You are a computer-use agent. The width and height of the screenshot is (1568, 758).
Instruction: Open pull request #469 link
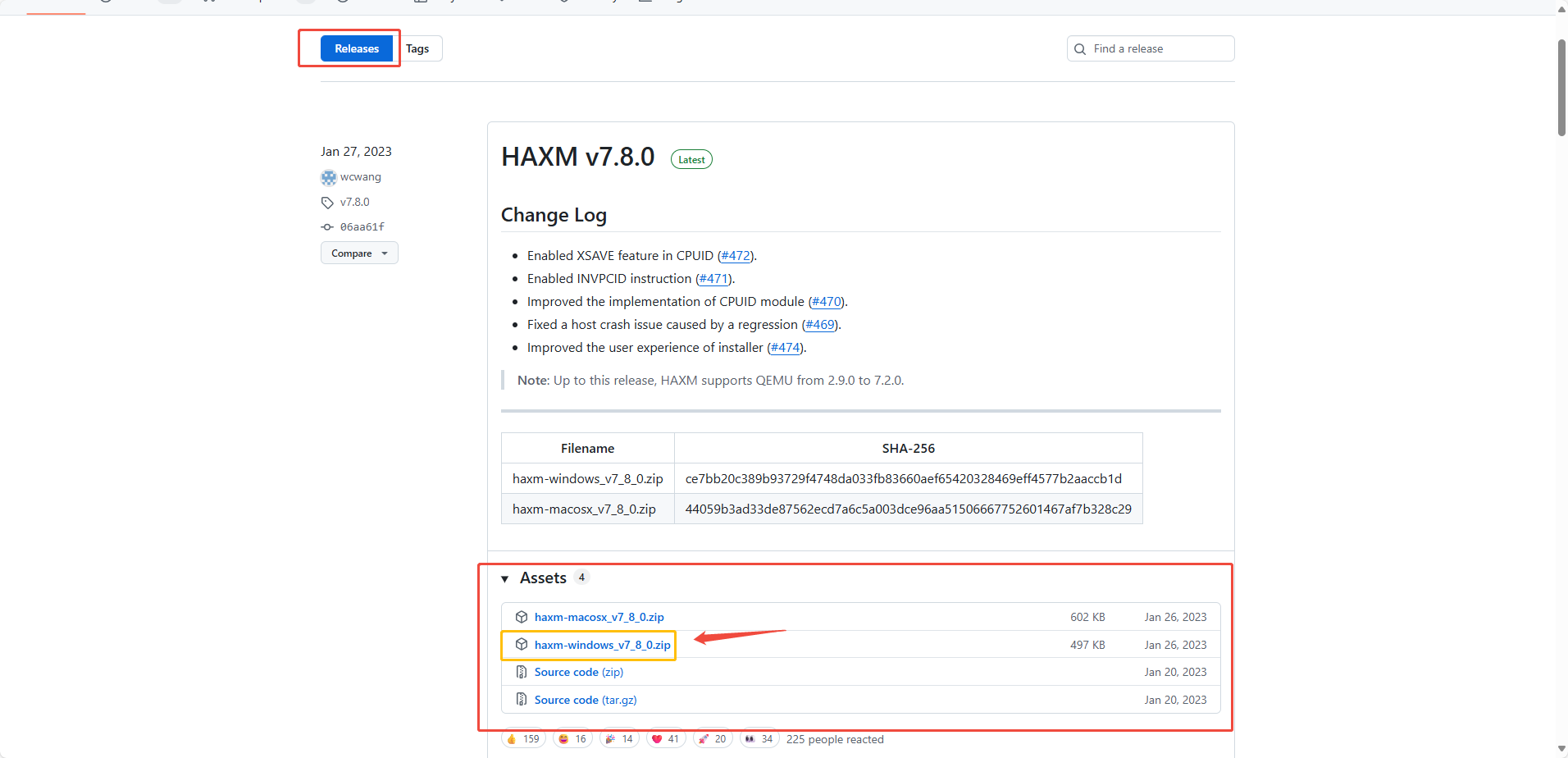pos(820,325)
